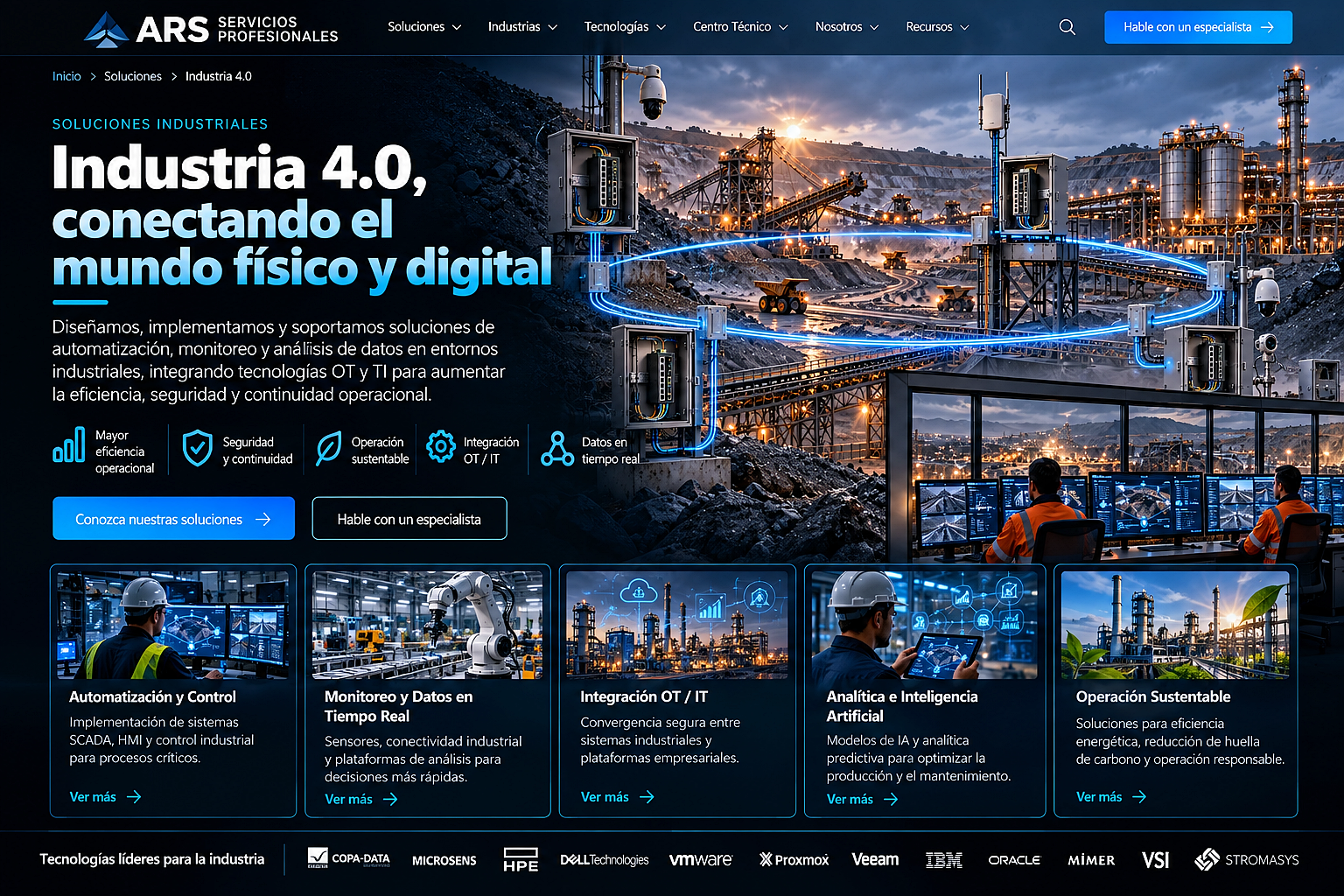The height and width of the screenshot is (896, 1344).
Task: Click the HPE logo
Action: click(521, 859)
